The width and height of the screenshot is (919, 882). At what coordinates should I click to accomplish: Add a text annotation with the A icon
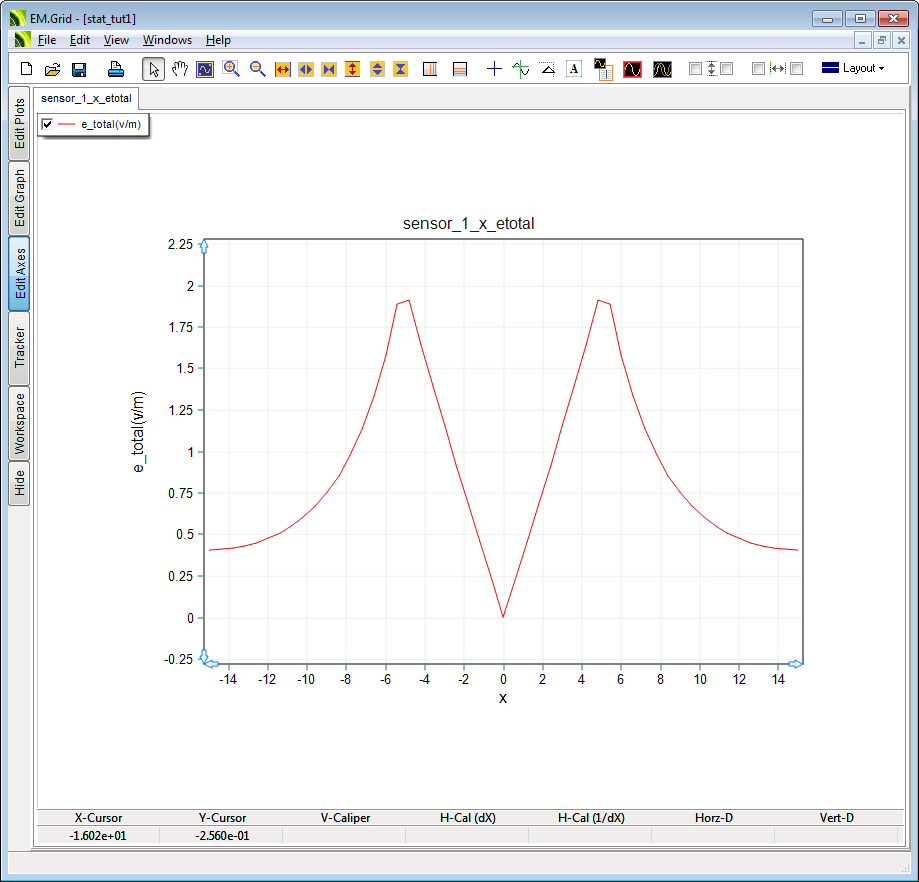click(574, 69)
